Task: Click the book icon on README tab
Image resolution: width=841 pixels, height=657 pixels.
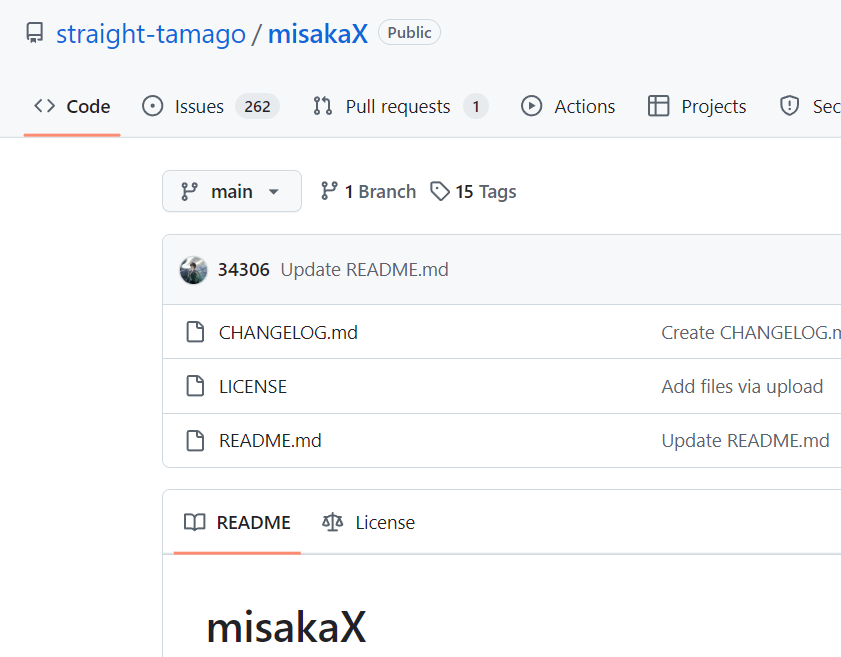Action: point(195,522)
